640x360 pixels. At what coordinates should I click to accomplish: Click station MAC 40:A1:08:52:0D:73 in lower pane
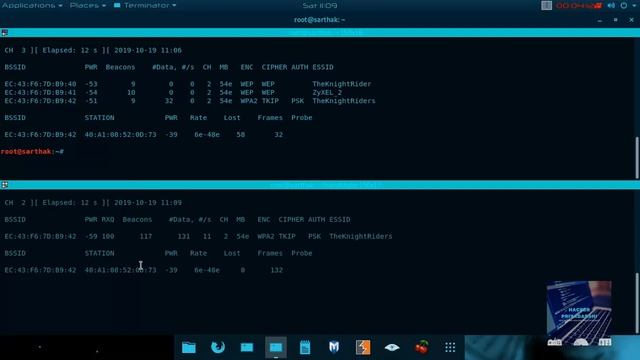point(120,270)
